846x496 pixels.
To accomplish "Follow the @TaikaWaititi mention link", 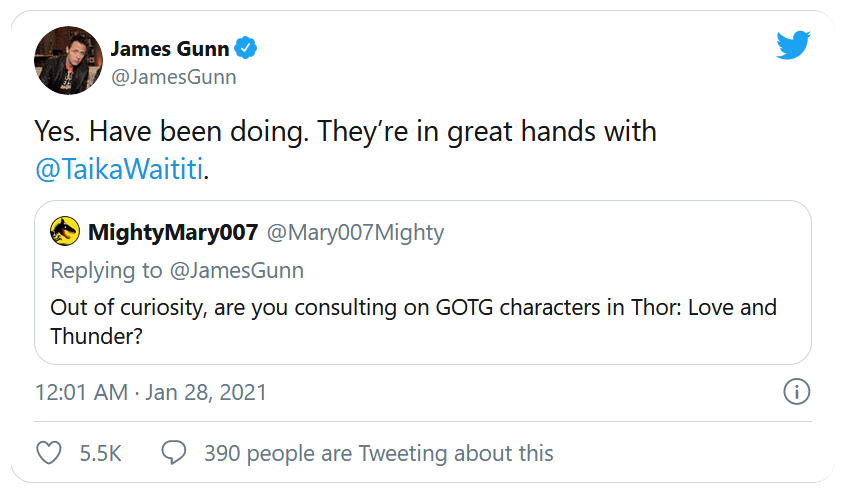I will 120,169.
